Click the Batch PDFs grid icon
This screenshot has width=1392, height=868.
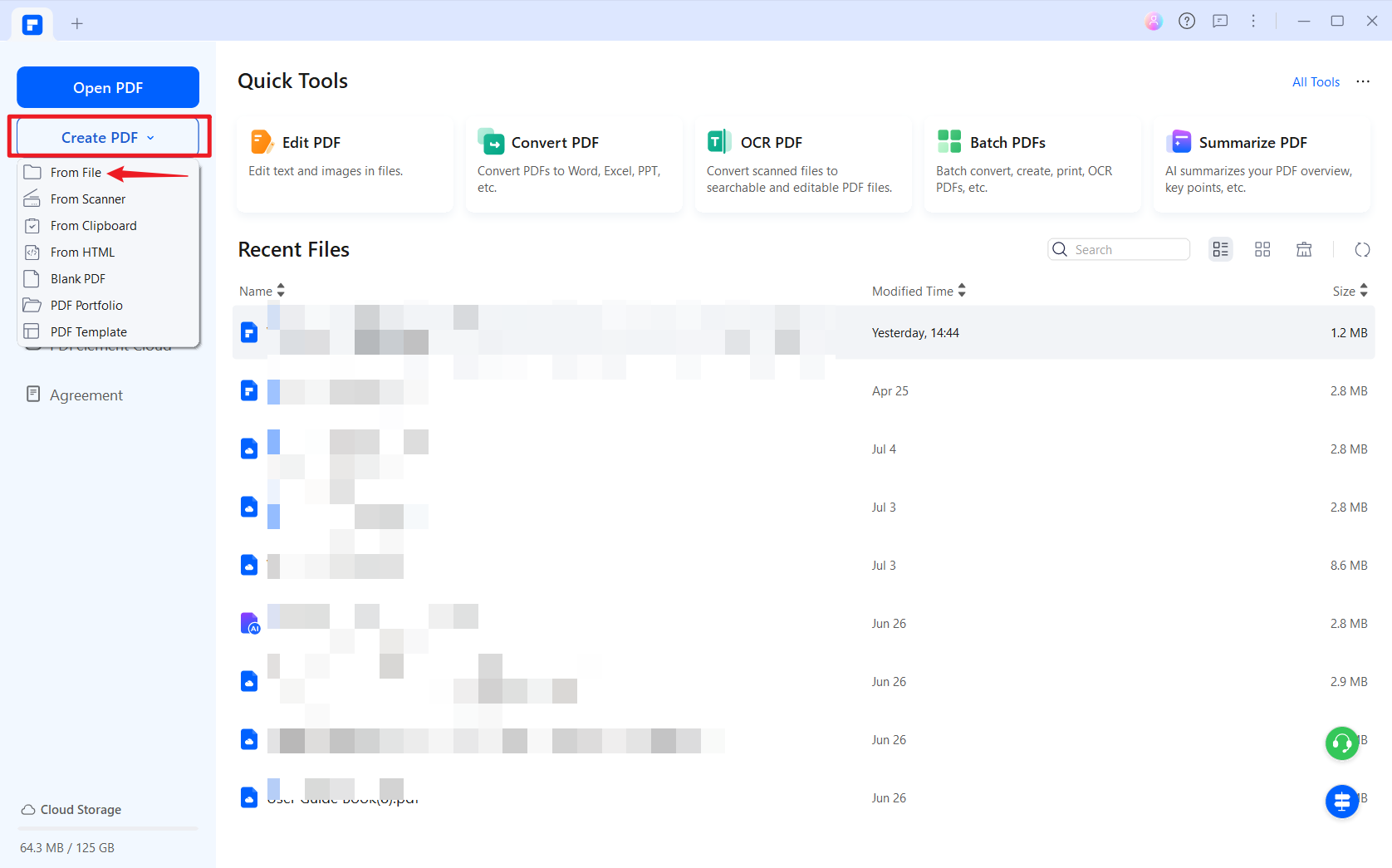pos(949,142)
